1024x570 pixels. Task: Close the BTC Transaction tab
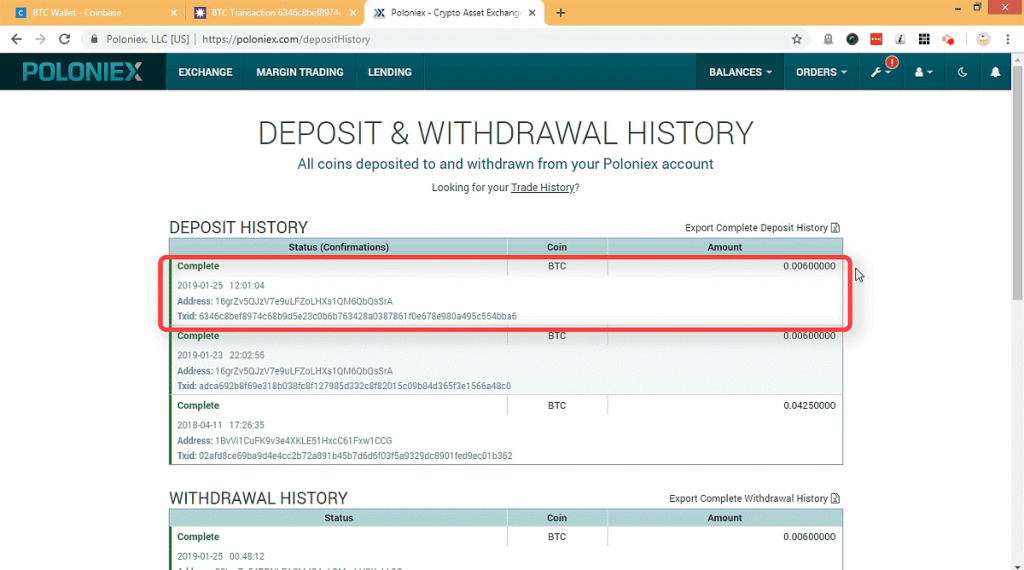[353, 12]
